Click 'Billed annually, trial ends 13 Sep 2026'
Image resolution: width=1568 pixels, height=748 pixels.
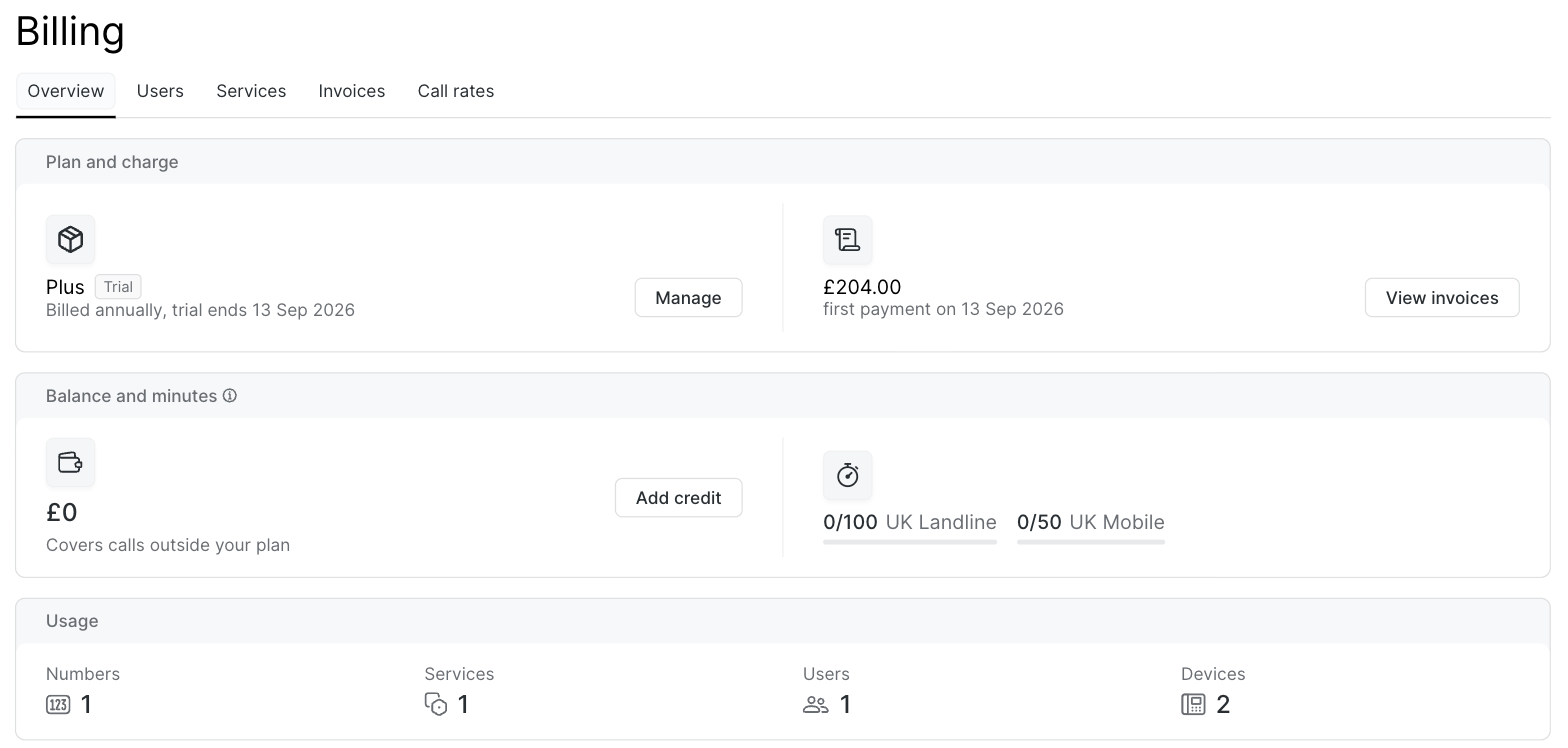point(200,310)
